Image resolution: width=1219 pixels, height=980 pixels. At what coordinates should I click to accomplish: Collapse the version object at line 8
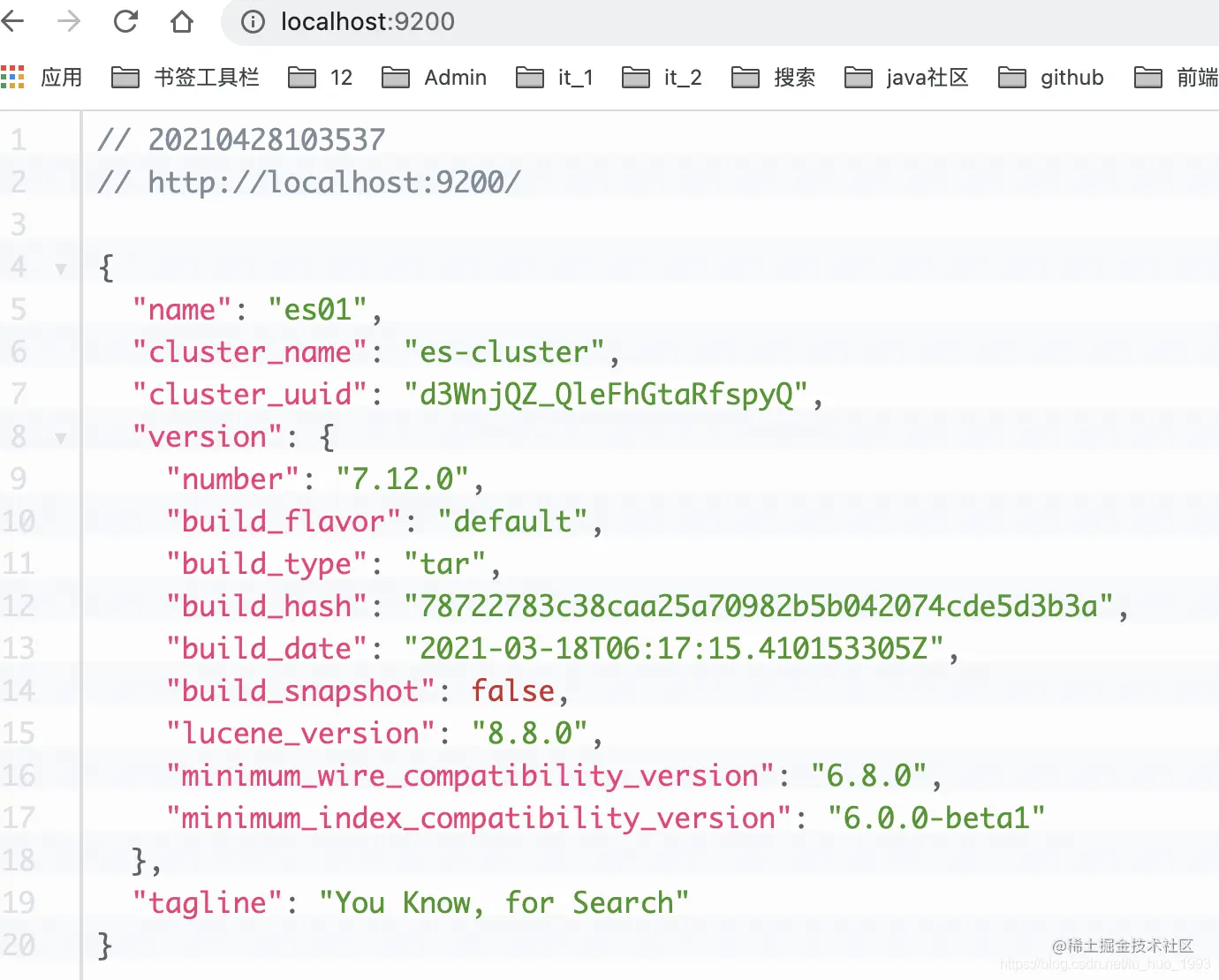(61, 438)
